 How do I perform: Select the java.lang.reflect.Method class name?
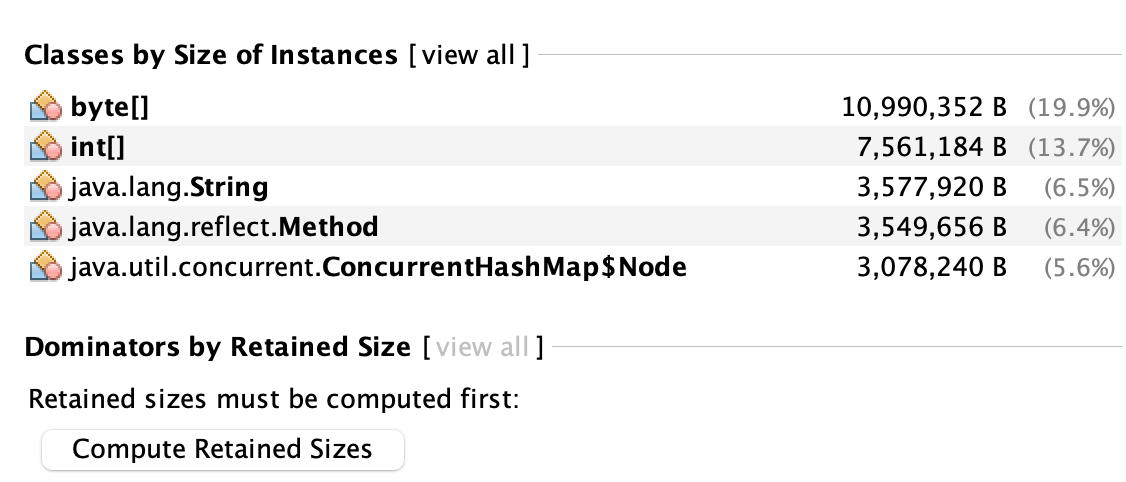pos(224,227)
